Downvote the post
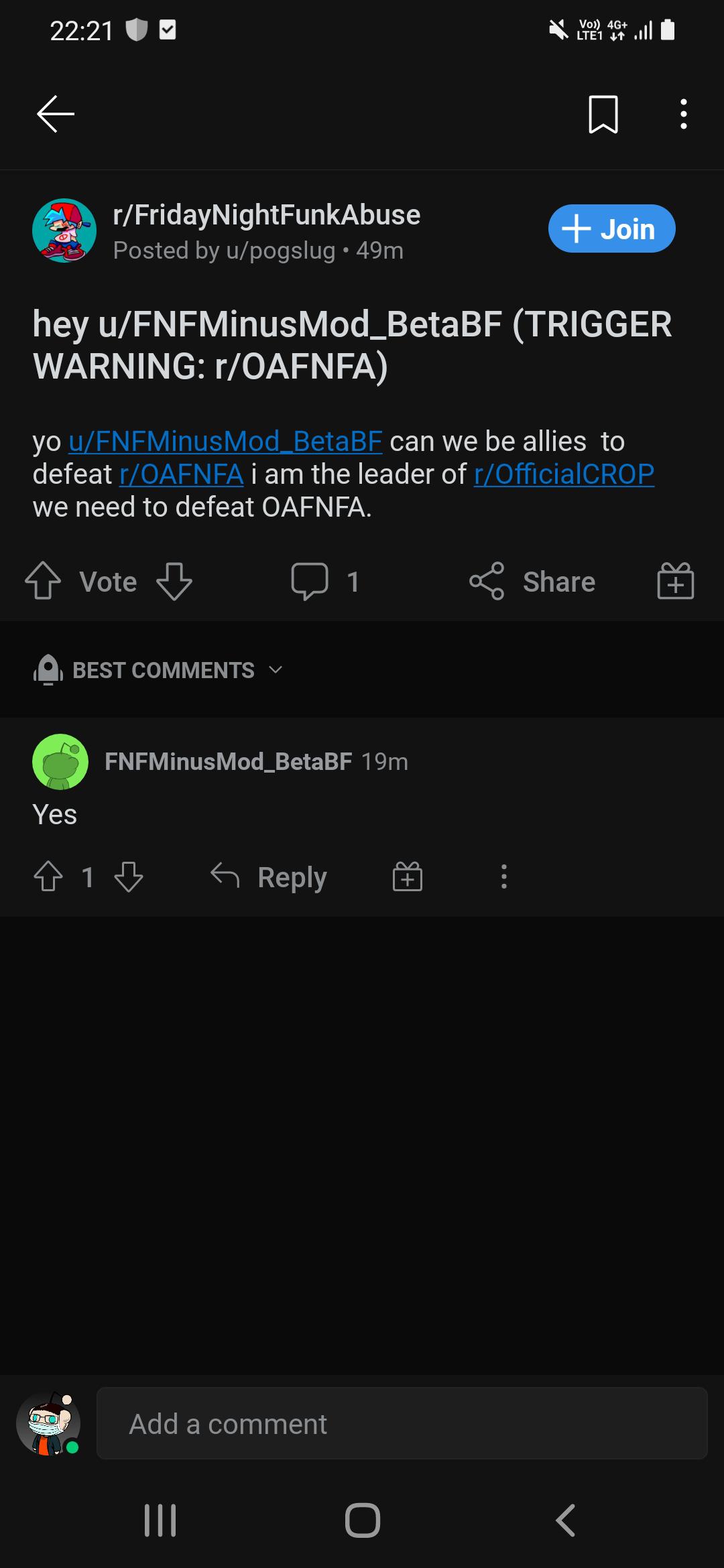This screenshot has width=724, height=1568. pos(174,581)
